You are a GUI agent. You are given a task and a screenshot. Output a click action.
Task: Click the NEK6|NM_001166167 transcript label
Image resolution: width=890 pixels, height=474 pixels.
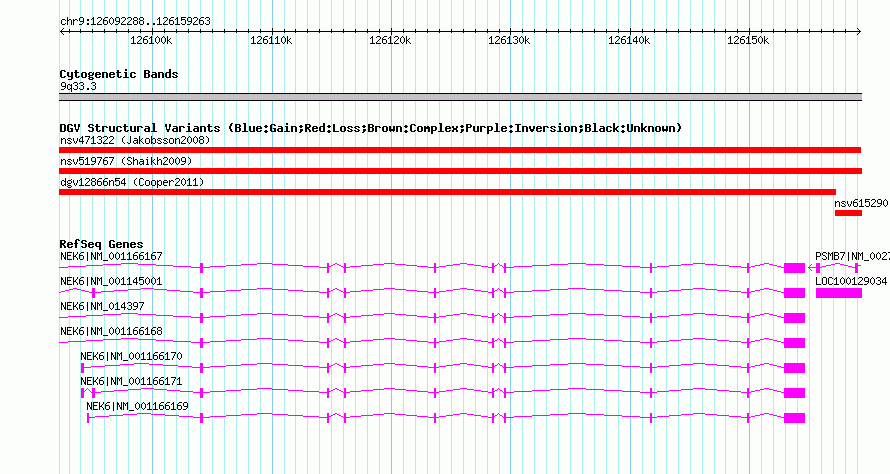(111, 257)
